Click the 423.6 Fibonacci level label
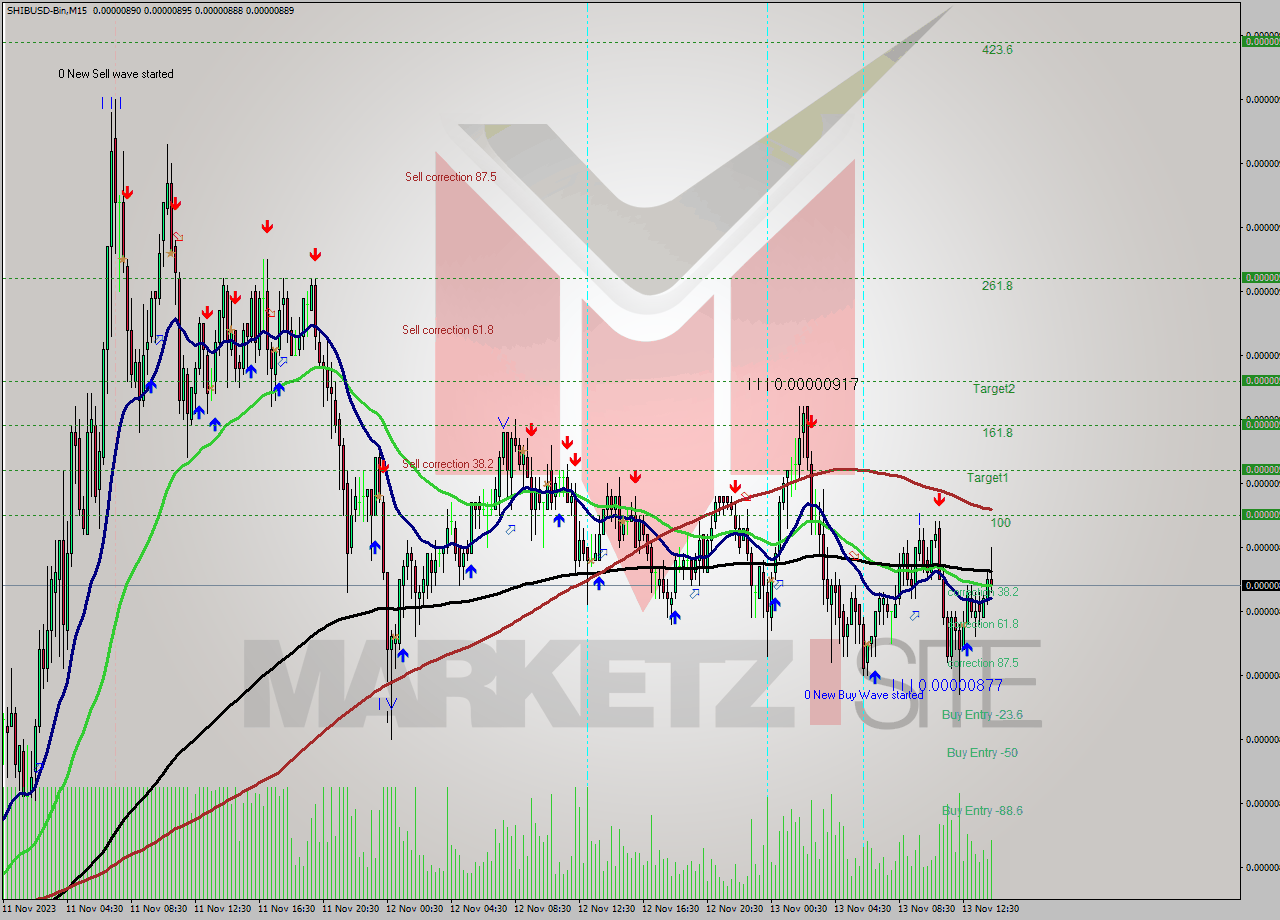The height and width of the screenshot is (920, 1280). coord(997,49)
